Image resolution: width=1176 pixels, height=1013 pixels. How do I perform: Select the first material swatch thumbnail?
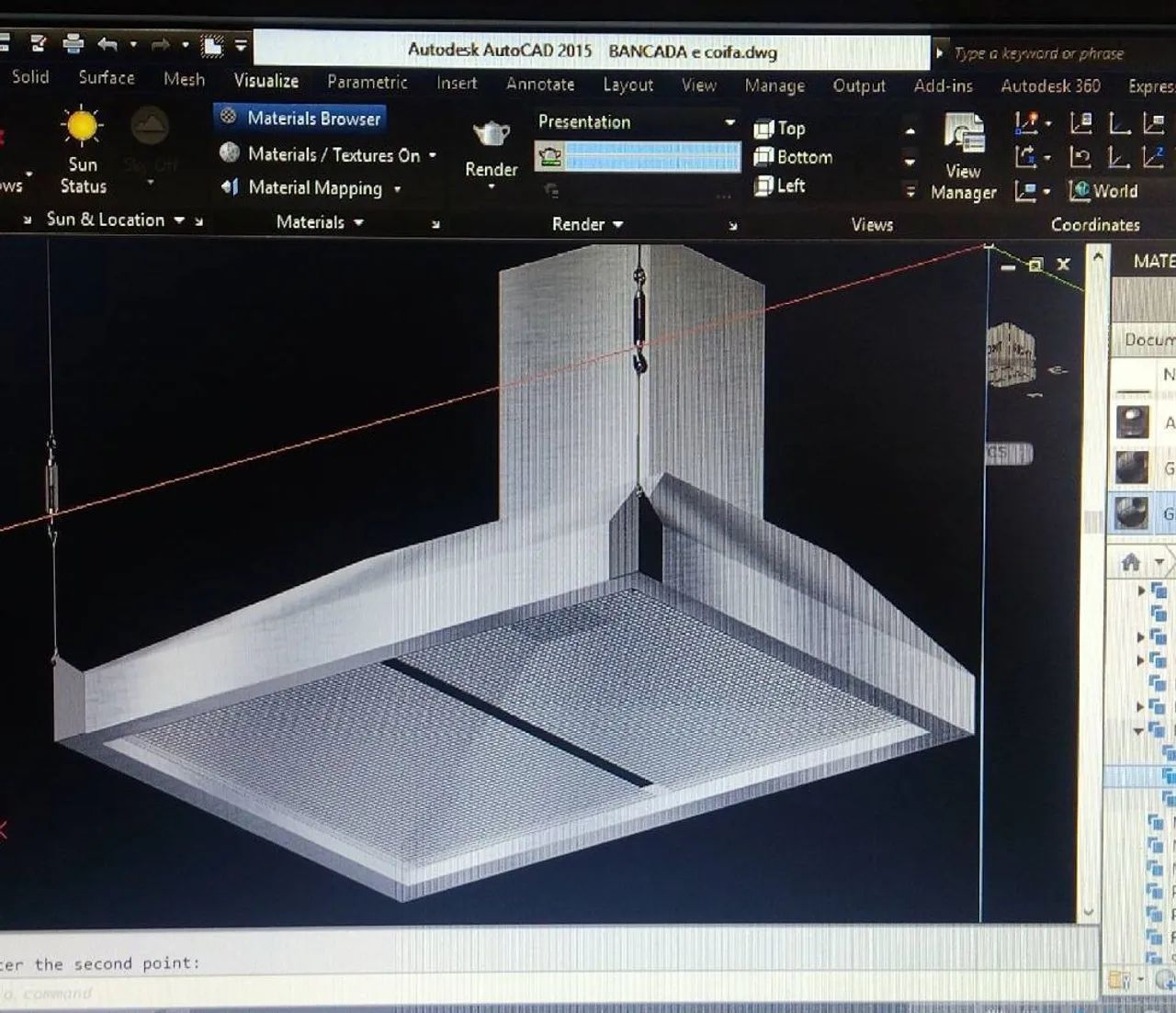[x=1132, y=422]
